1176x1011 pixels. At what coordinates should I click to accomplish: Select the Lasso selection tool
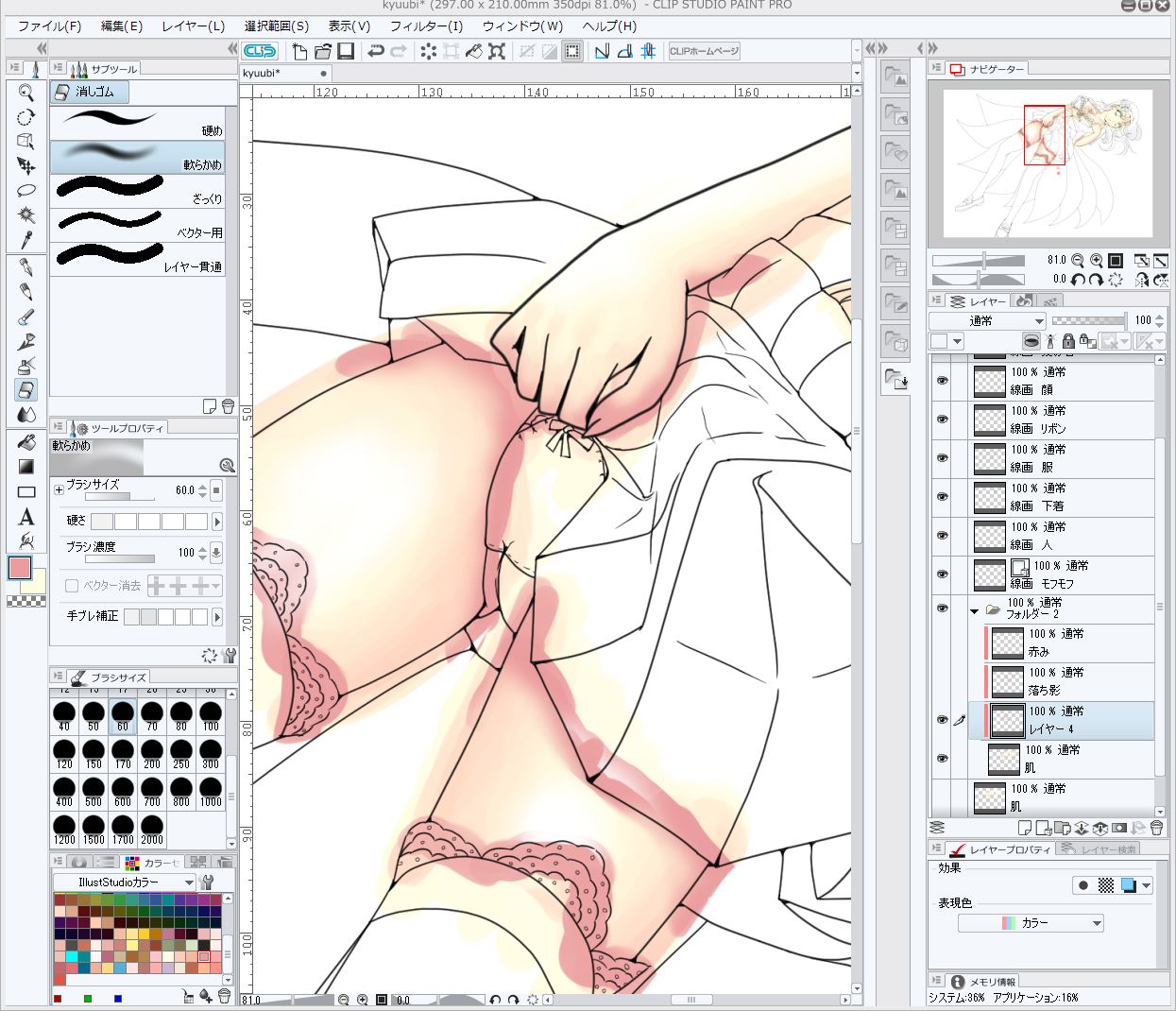26,191
